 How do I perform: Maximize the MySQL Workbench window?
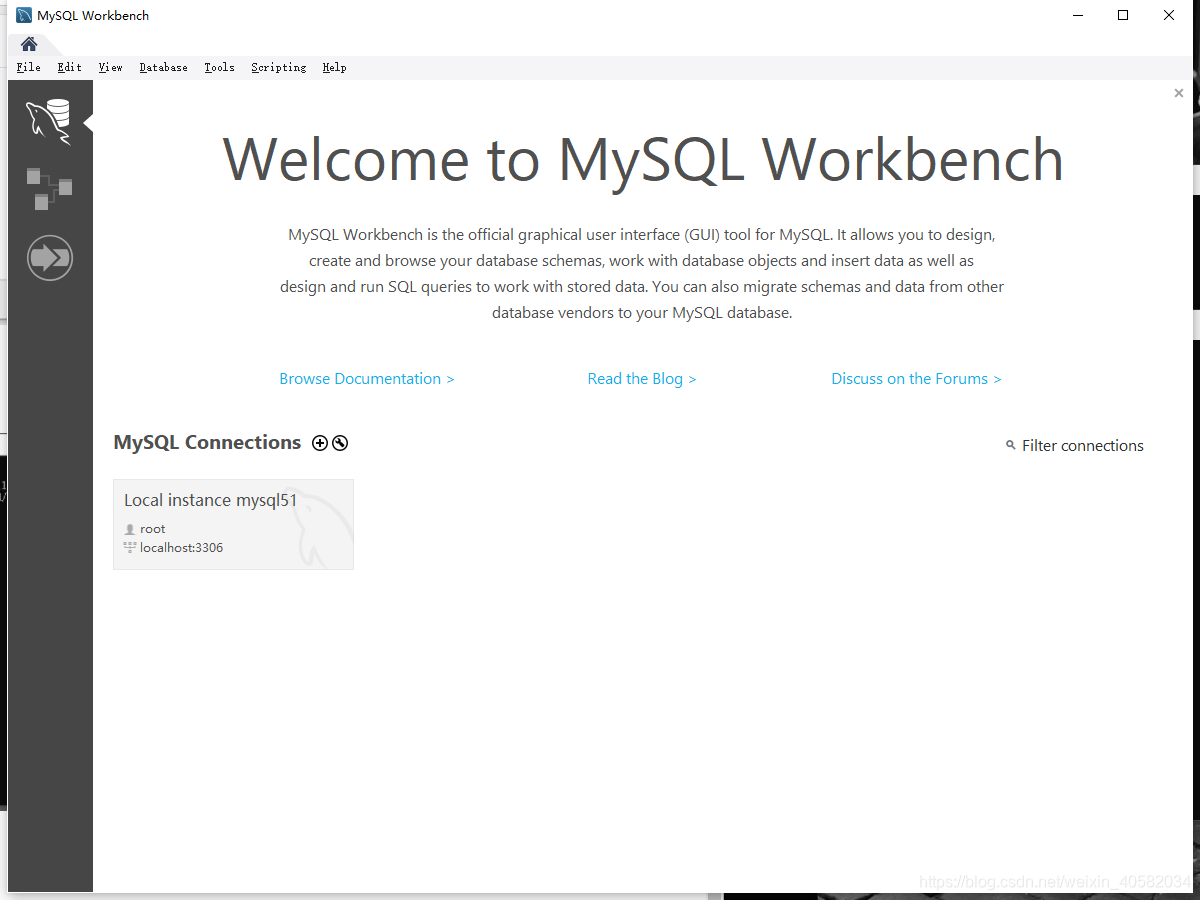point(1123,15)
